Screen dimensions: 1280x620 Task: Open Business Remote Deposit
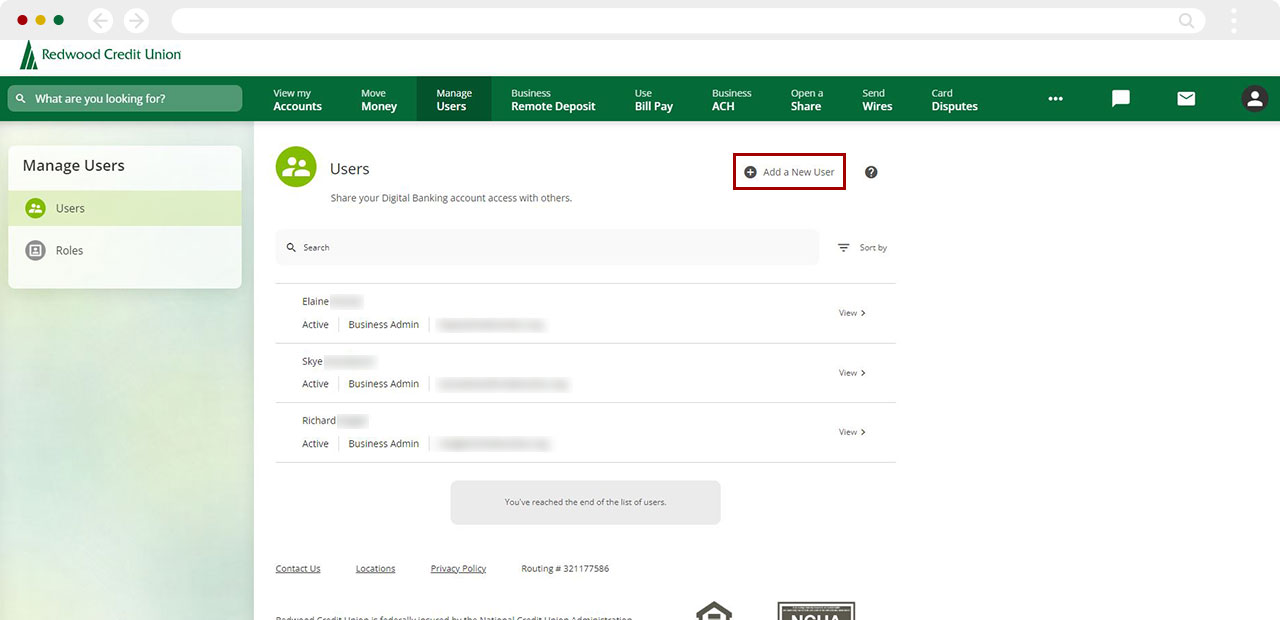(553, 100)
